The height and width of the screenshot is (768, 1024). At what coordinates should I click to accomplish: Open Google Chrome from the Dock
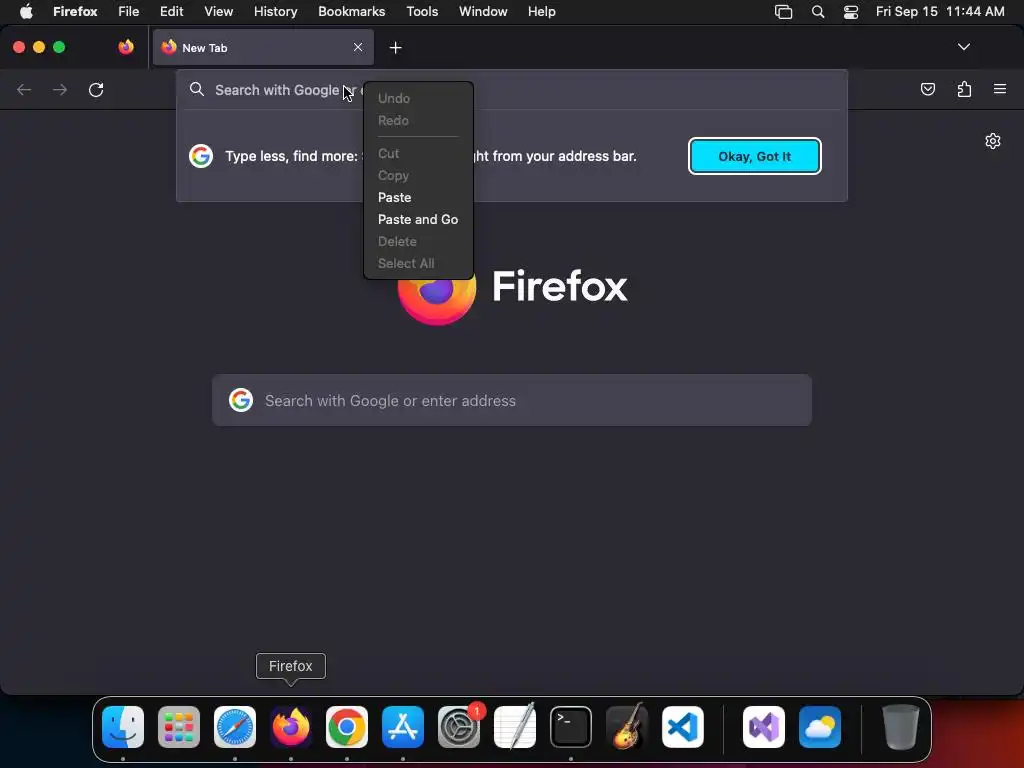coord(347,727)
